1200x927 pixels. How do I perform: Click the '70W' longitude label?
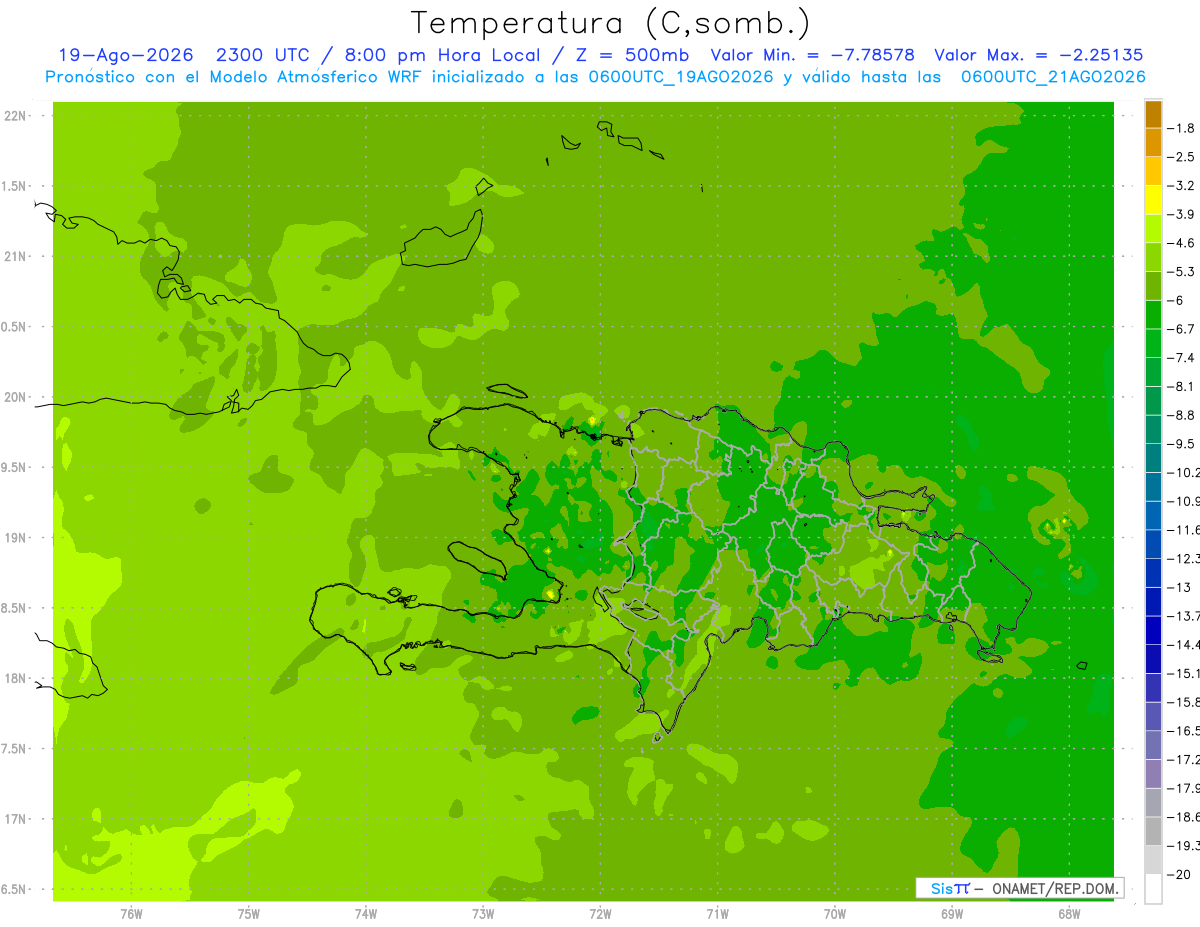[834, 914]
